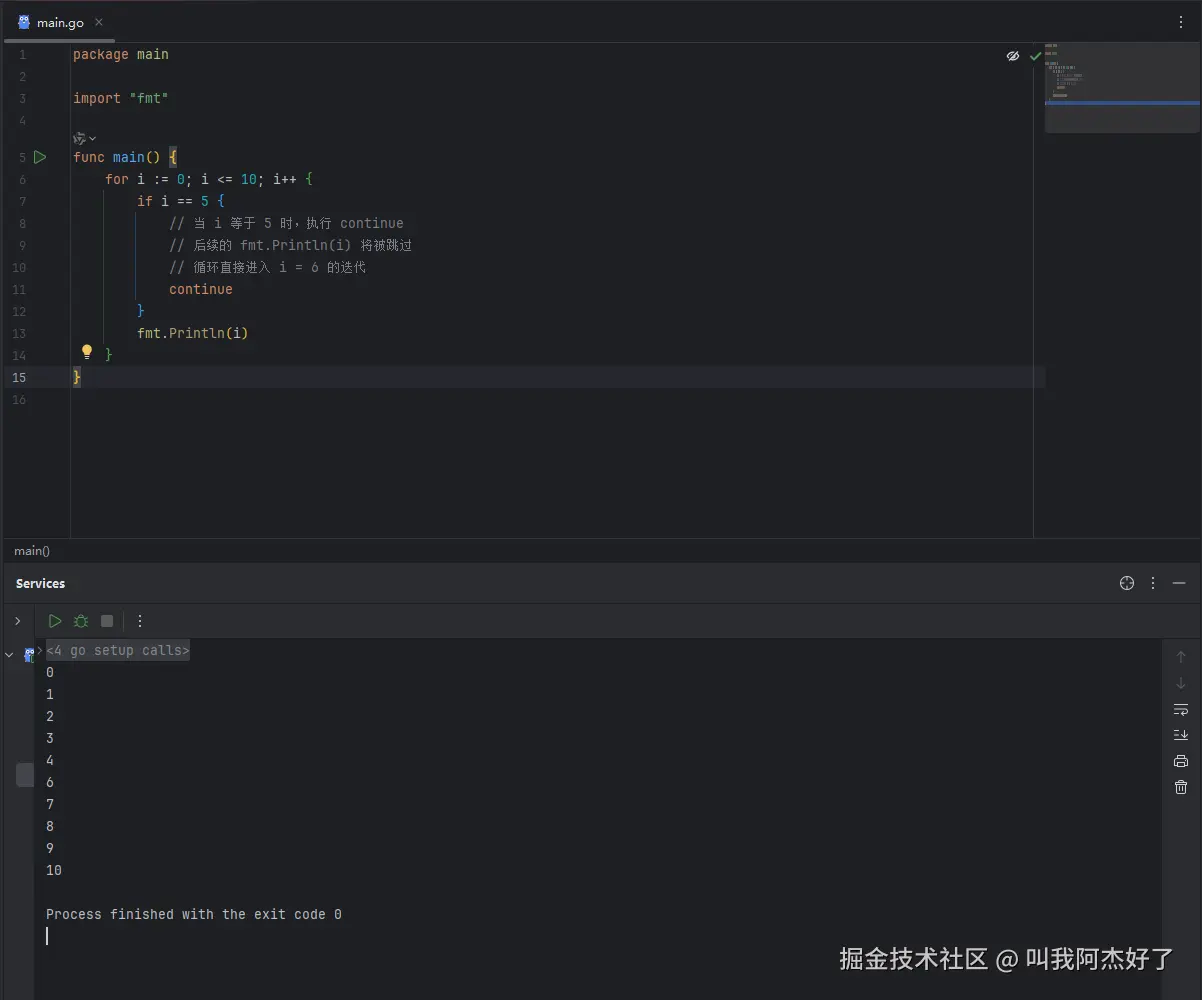Start debugging with the bug icon
Image resolution: width=1202 pixels, height=1000 pixels.
point(81,621)
